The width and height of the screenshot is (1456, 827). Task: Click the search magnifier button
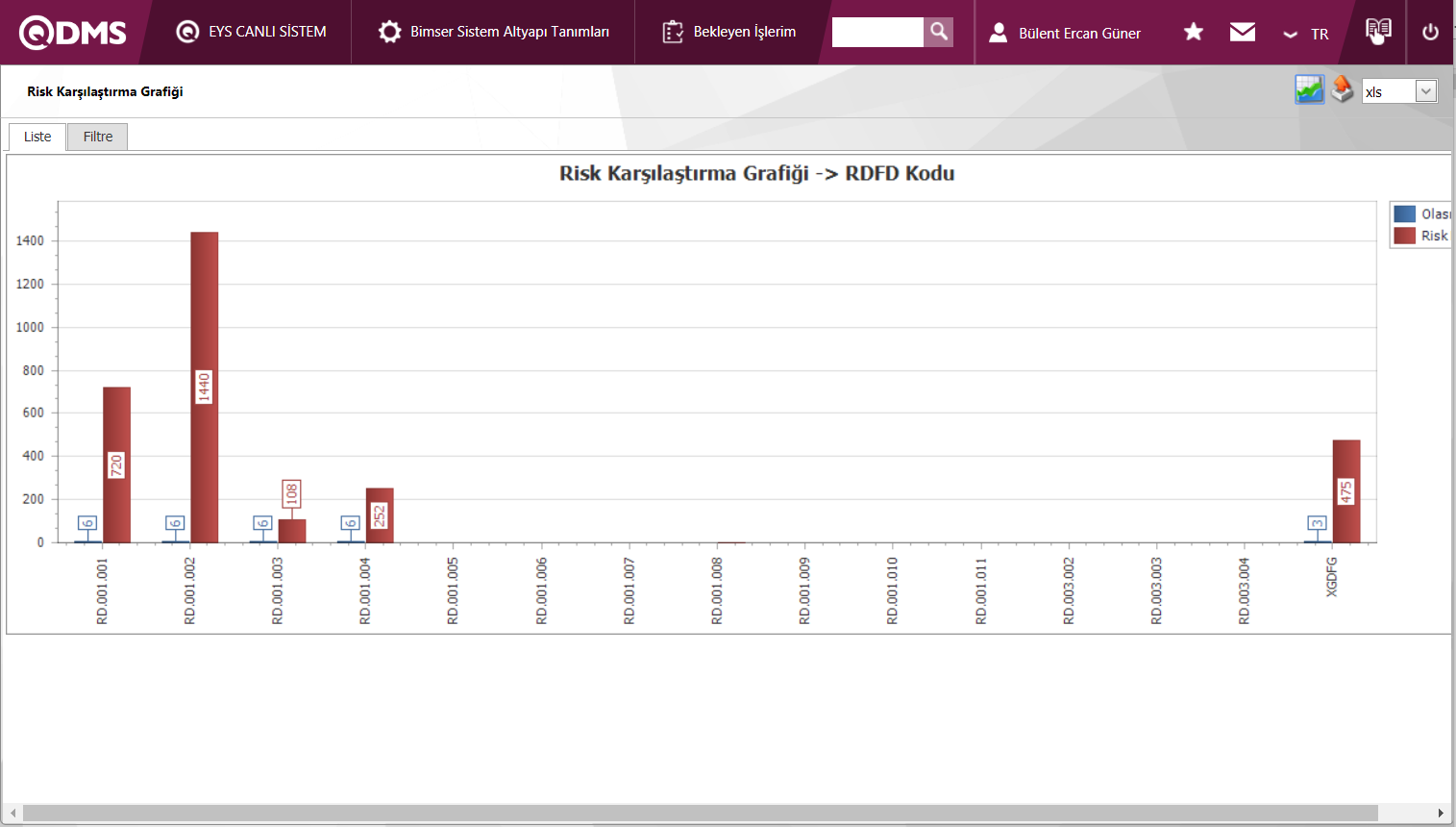pyautogui.click(x=938, y=32)
